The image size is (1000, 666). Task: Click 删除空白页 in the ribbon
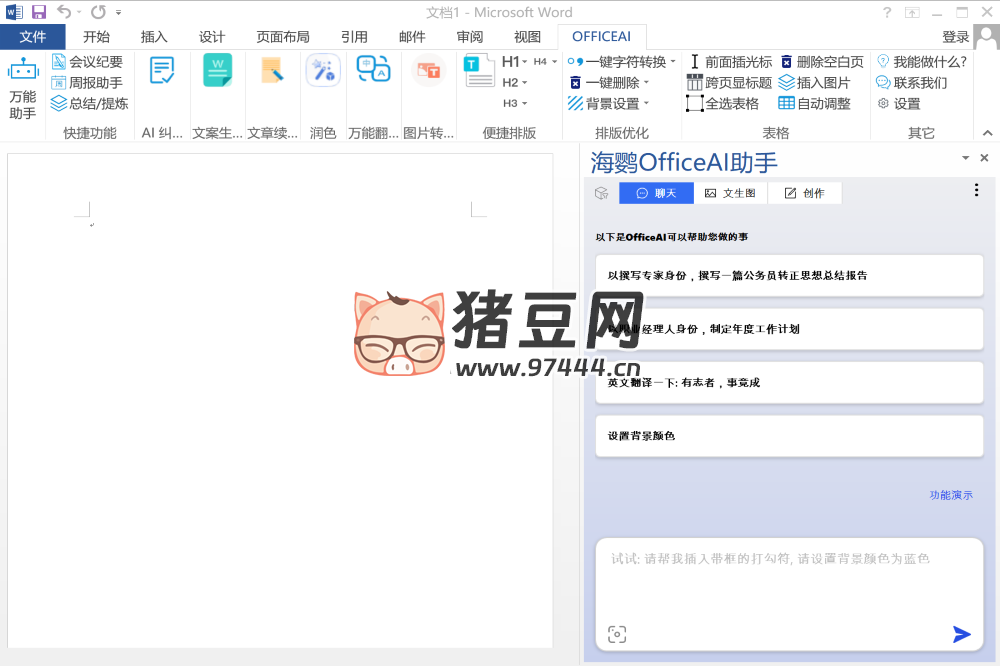[x=821, y=62]
